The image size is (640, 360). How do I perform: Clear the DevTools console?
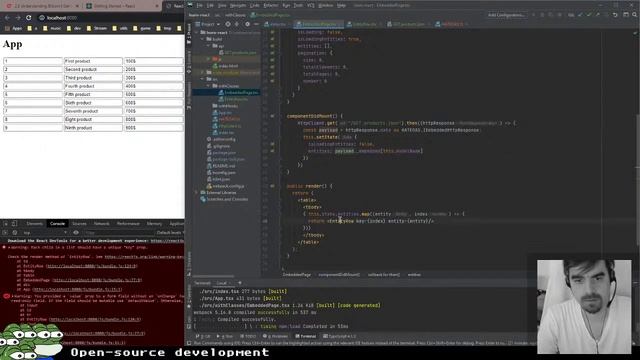pyautogui.click(x=15, y=233)
